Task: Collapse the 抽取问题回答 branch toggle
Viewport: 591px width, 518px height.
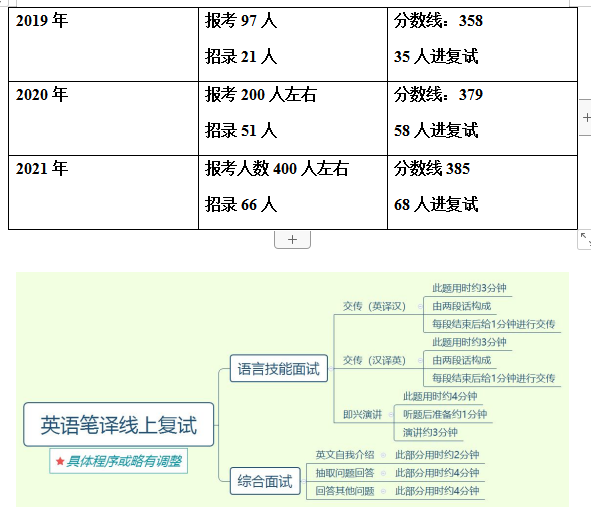Action: click(x=383, y=473)
